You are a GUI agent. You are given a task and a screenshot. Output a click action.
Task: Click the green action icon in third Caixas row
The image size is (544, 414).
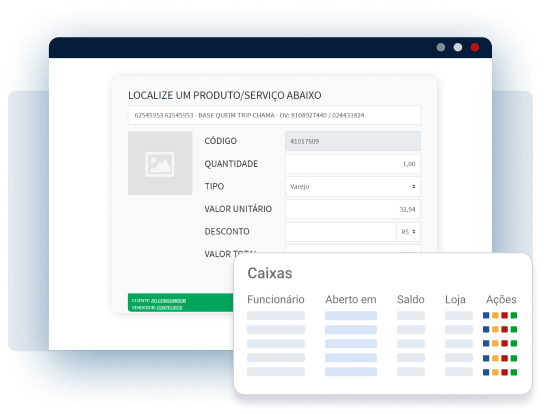click(x=514, y=343)
